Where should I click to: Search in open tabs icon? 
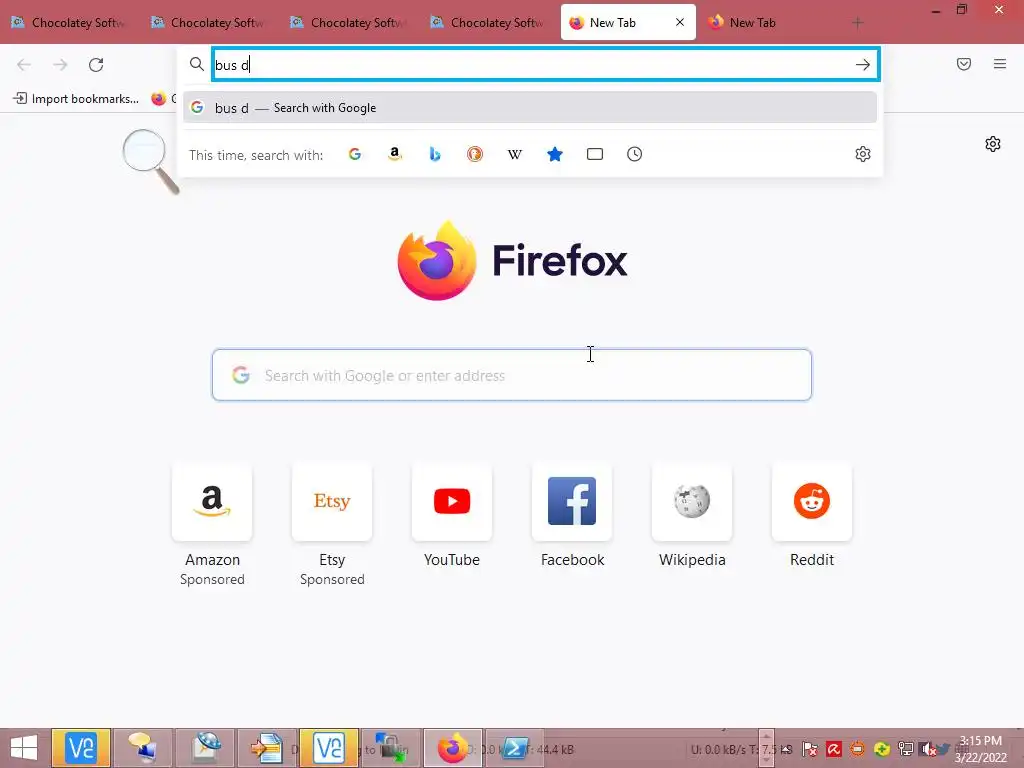point(595,154)
